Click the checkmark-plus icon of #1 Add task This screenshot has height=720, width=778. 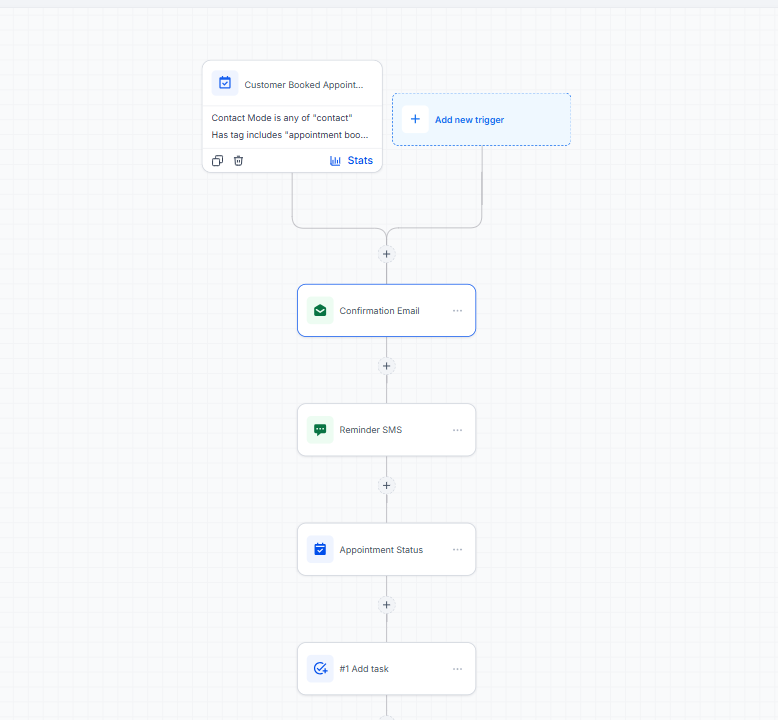[320, 669]
